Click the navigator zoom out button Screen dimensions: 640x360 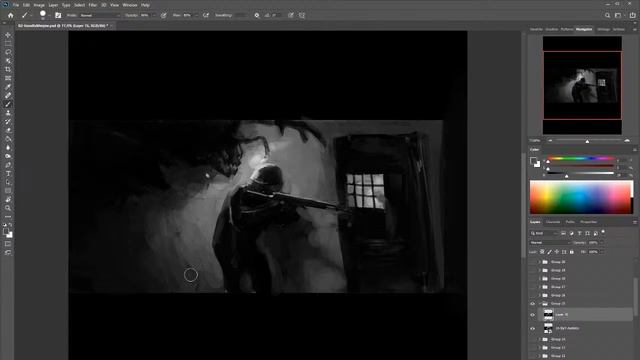pyautogui.click(x=550, y=140)
